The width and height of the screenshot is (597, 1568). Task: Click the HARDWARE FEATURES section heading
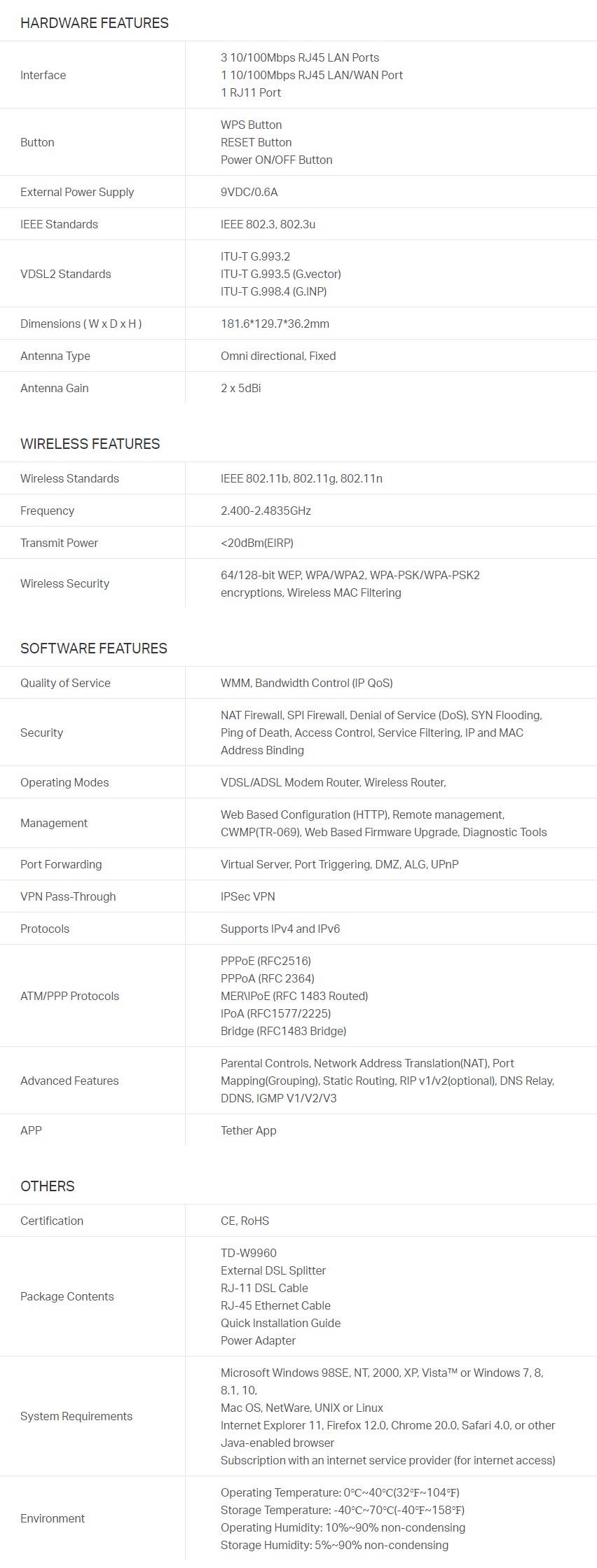point(94,23)
